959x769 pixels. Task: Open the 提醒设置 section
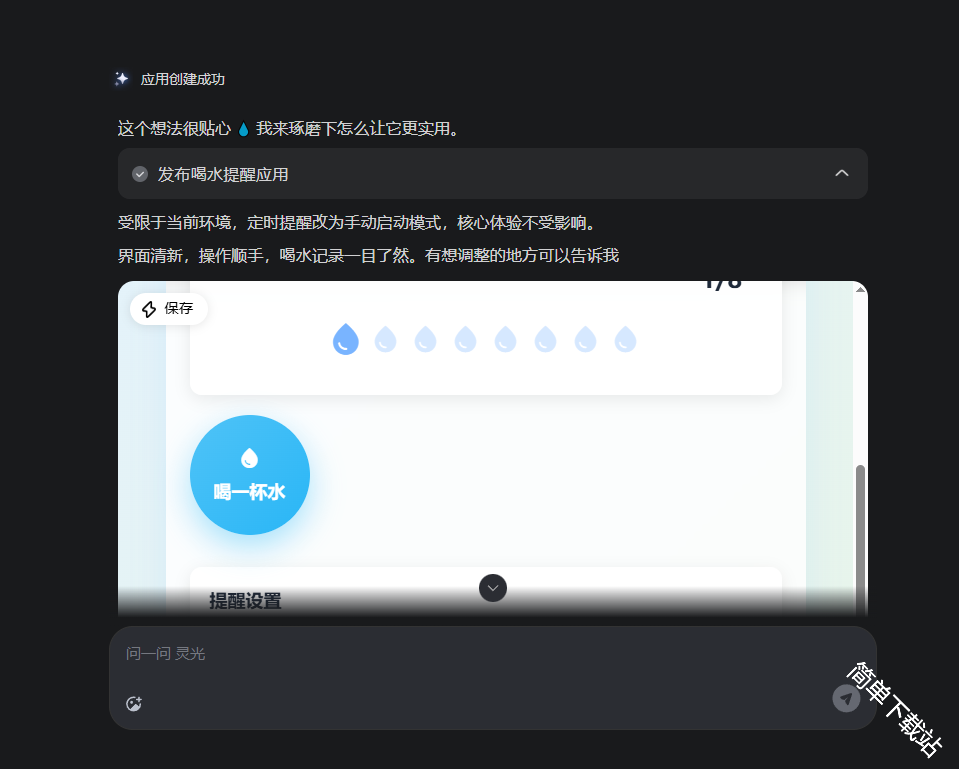coord(245,600)
